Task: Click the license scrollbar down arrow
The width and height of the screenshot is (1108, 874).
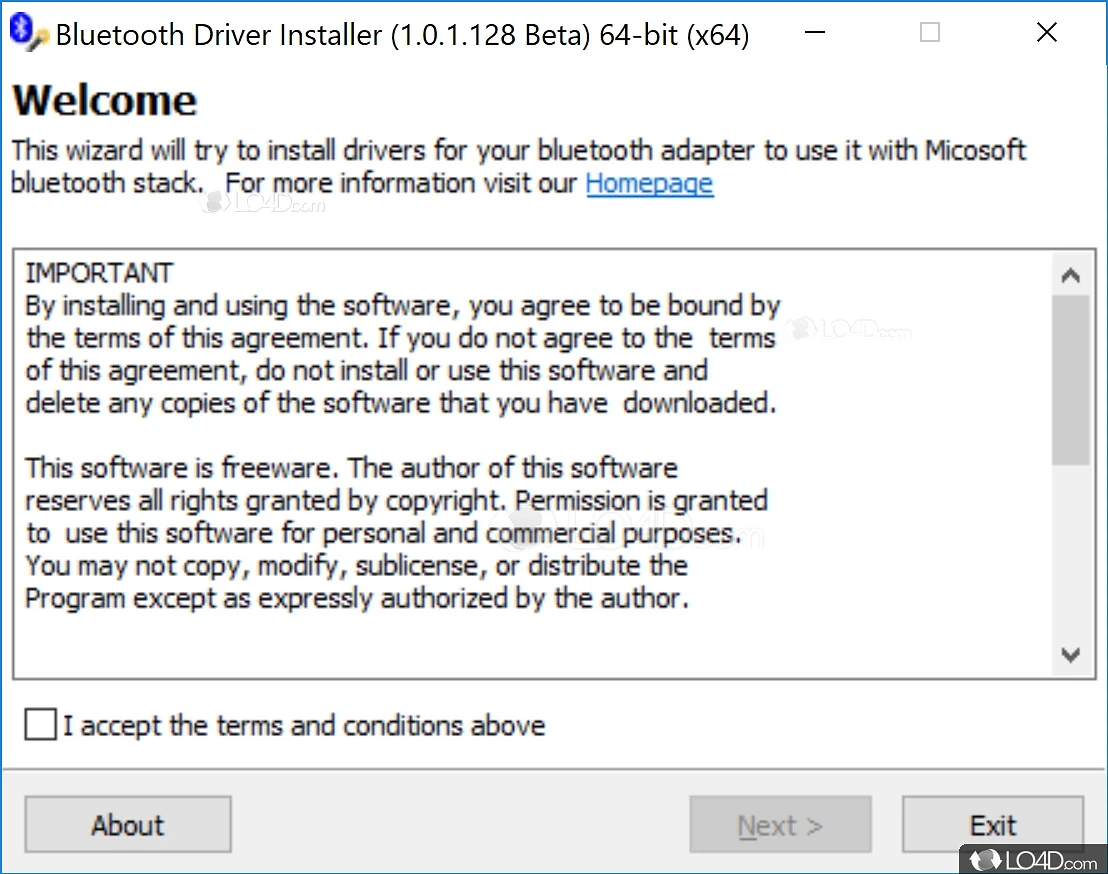Action: [x=1071, y=655]
